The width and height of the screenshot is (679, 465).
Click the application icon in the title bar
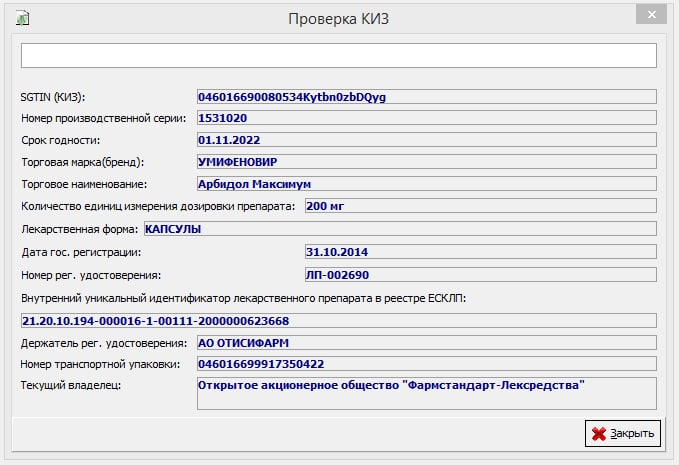point(22,19)
